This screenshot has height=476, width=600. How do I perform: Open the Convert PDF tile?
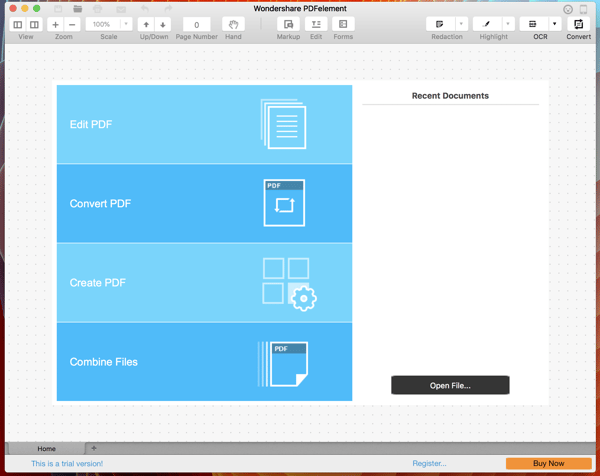point(204,204)
